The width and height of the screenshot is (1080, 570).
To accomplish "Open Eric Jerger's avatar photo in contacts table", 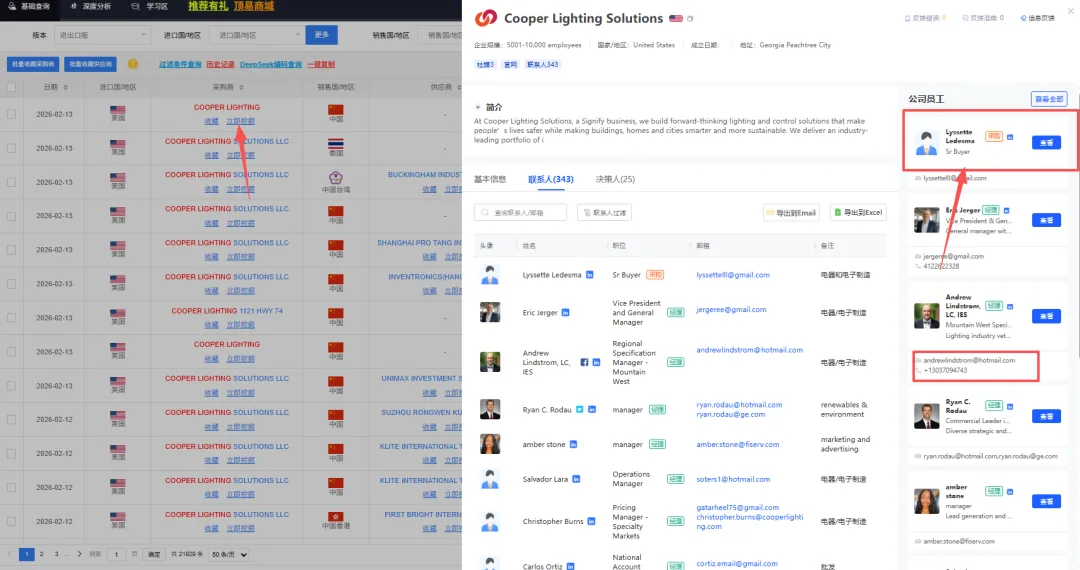I will click(490, 313).
